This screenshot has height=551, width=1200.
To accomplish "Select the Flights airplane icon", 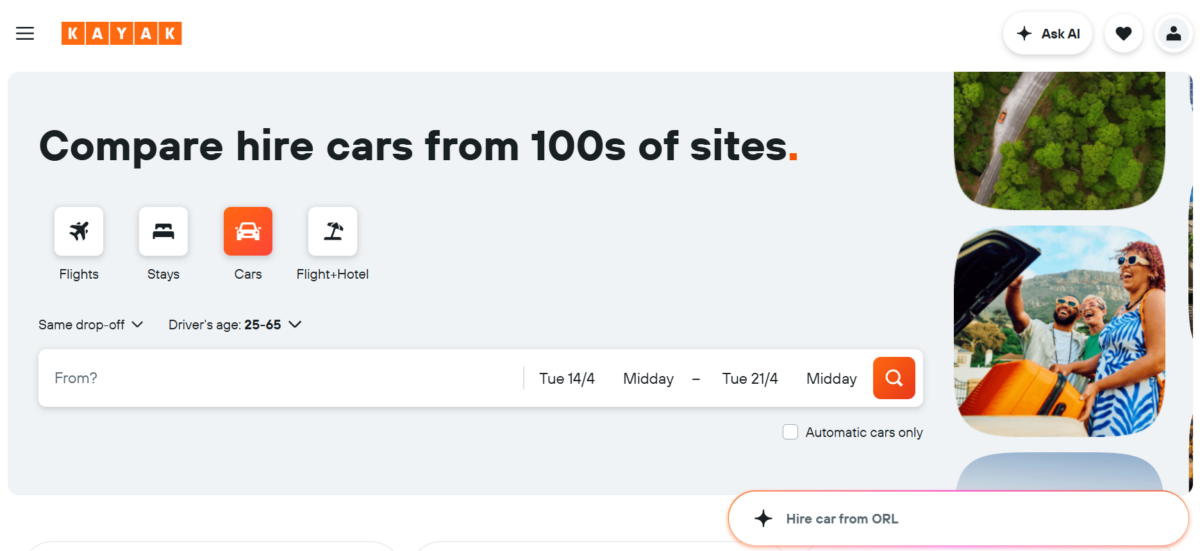I will point(79,232).
